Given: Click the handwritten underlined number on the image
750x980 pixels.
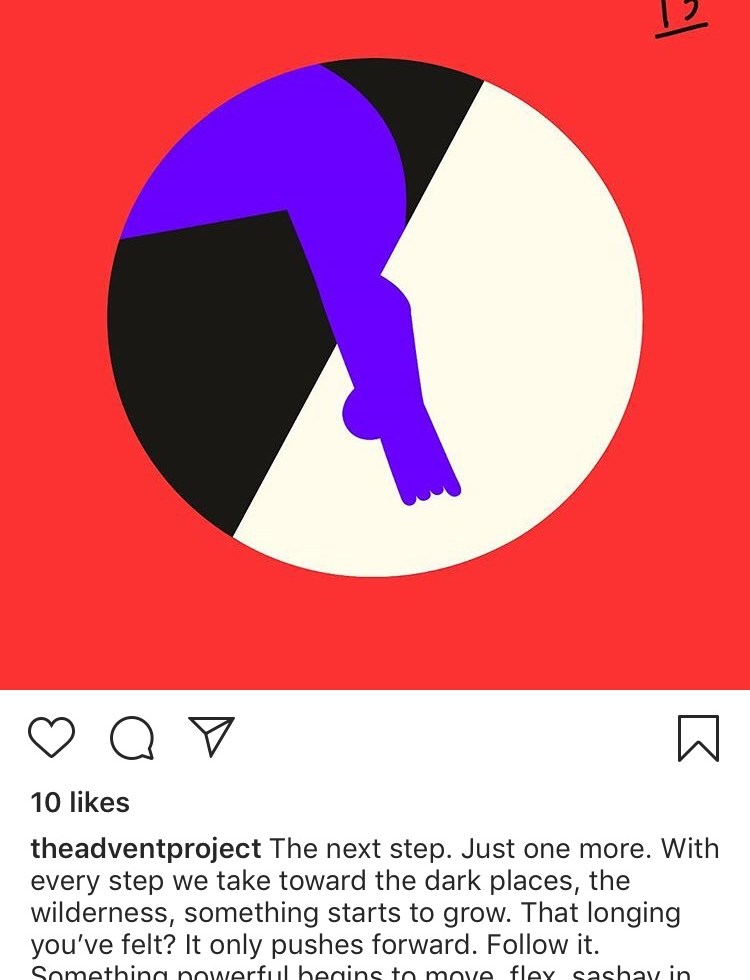Looking at the screenshot, I should (x=681, y=18).
